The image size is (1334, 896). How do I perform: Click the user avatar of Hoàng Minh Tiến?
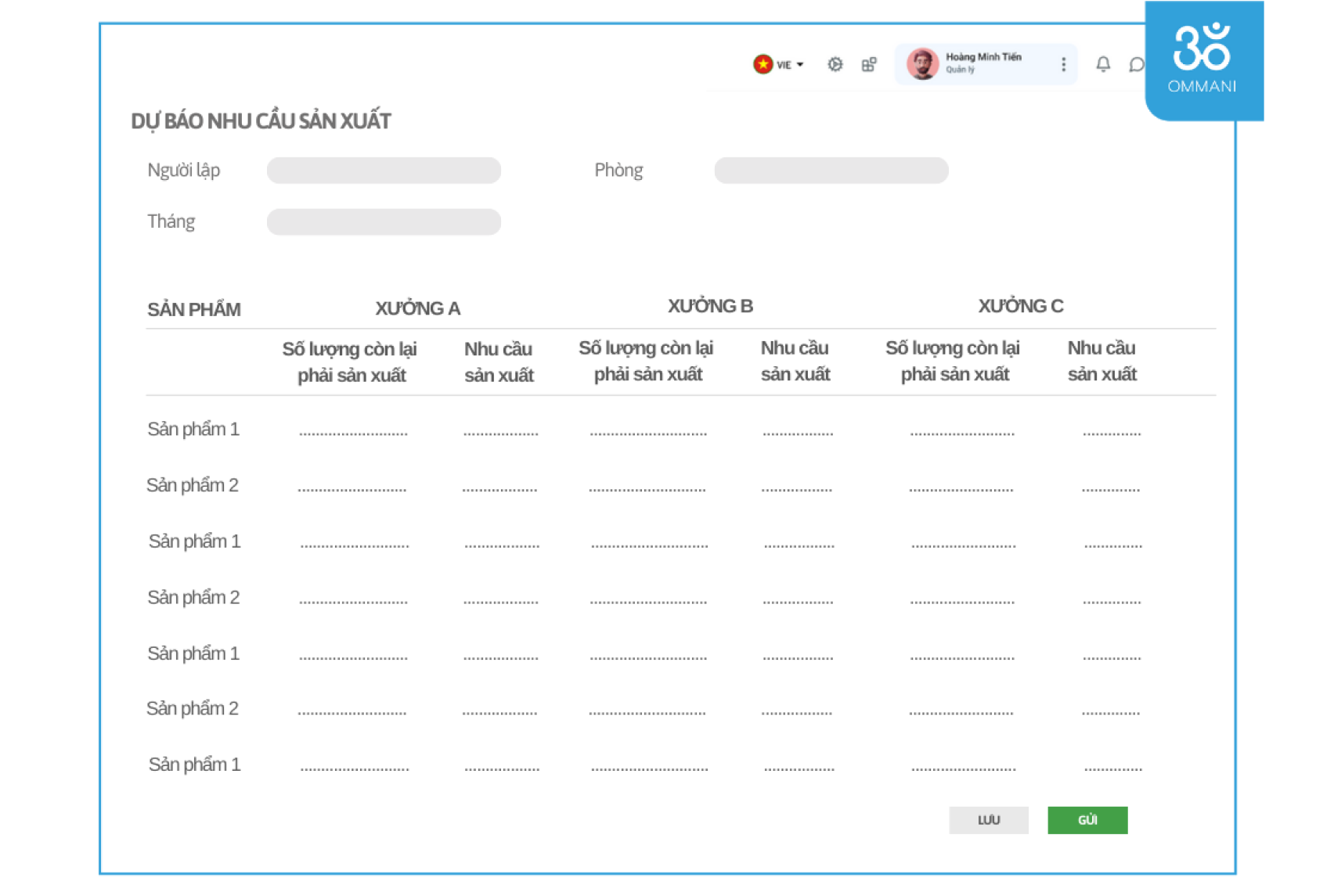[922, 64]
